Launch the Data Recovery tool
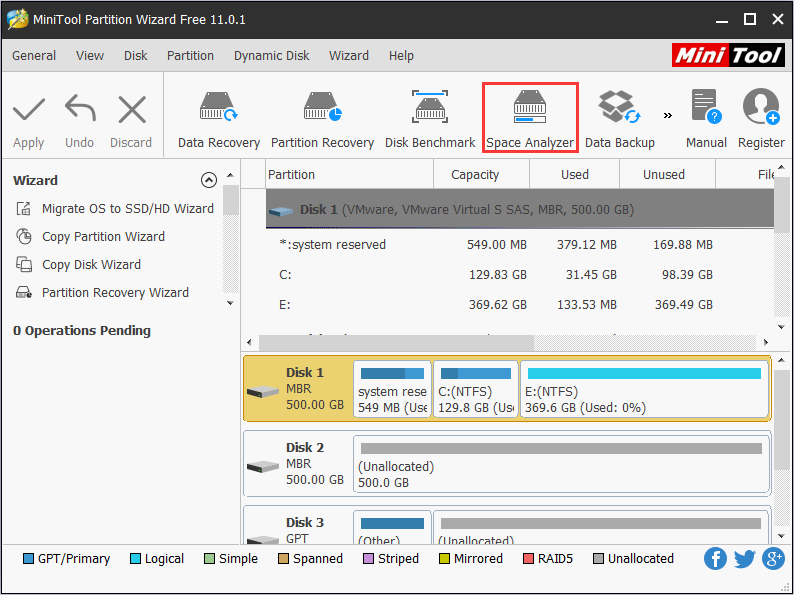The height and width of the screenshot is (595, 794). coord(219,121)
